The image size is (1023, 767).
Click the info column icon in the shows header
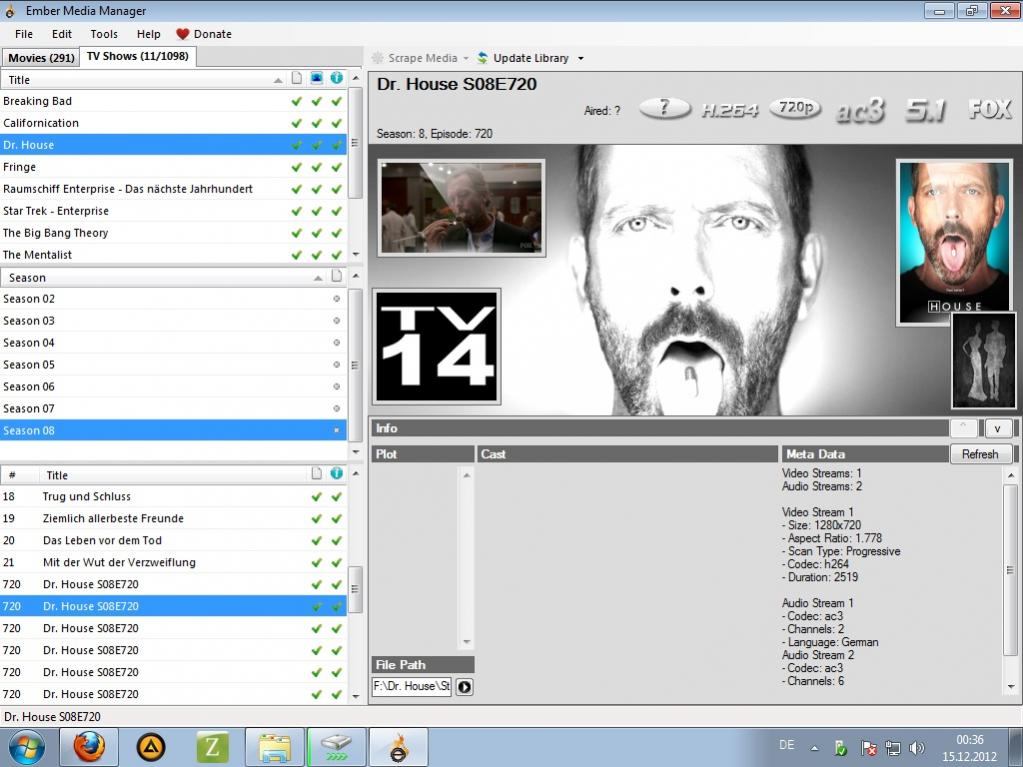(x=337, y=78)
